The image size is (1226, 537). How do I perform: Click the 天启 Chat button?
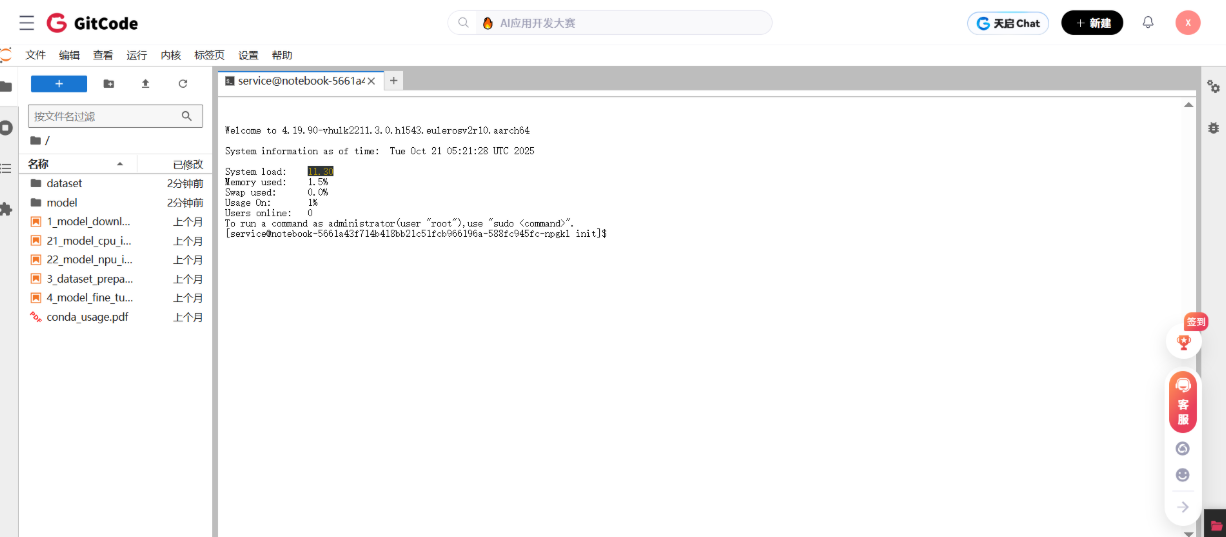tap(1008, 23)
